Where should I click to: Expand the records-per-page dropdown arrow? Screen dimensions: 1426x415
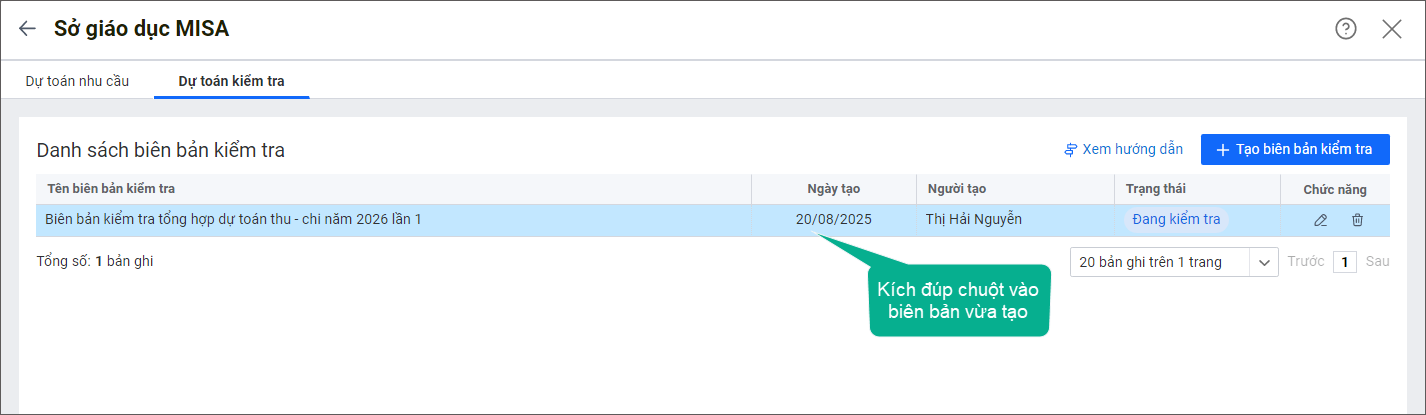point(1264,262)
